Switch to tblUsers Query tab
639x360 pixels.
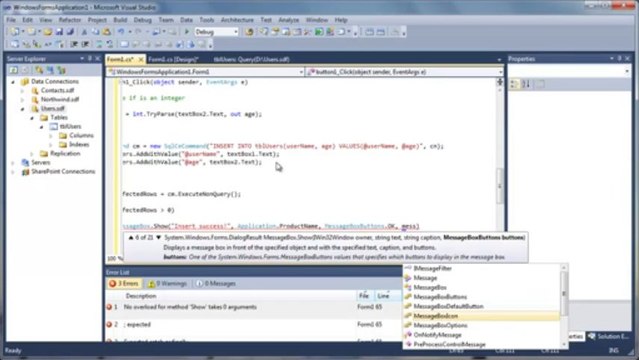pos(251,60)
